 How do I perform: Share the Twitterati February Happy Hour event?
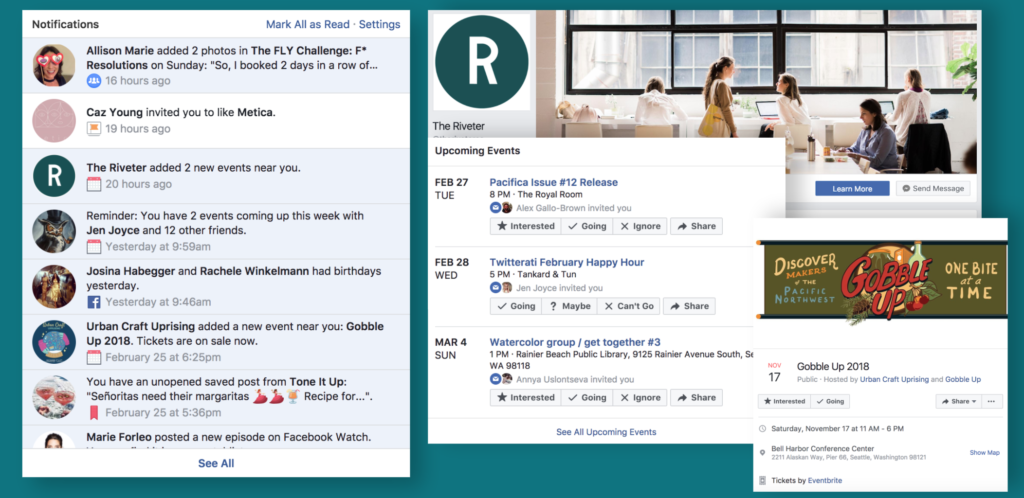(689, 306)
